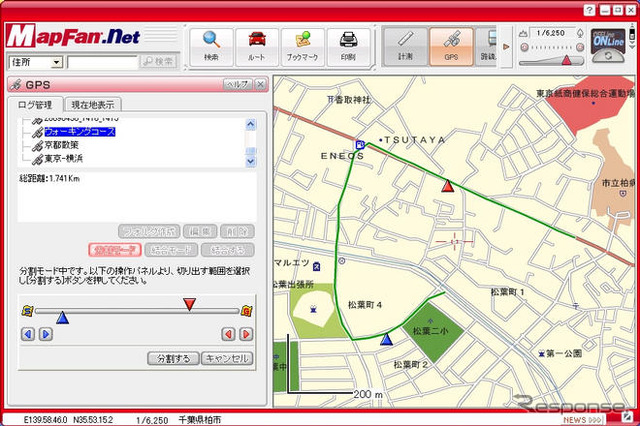640x426 pixels.
Task: Toggle the 結合モード merge mode button
Action: (171, 250)
